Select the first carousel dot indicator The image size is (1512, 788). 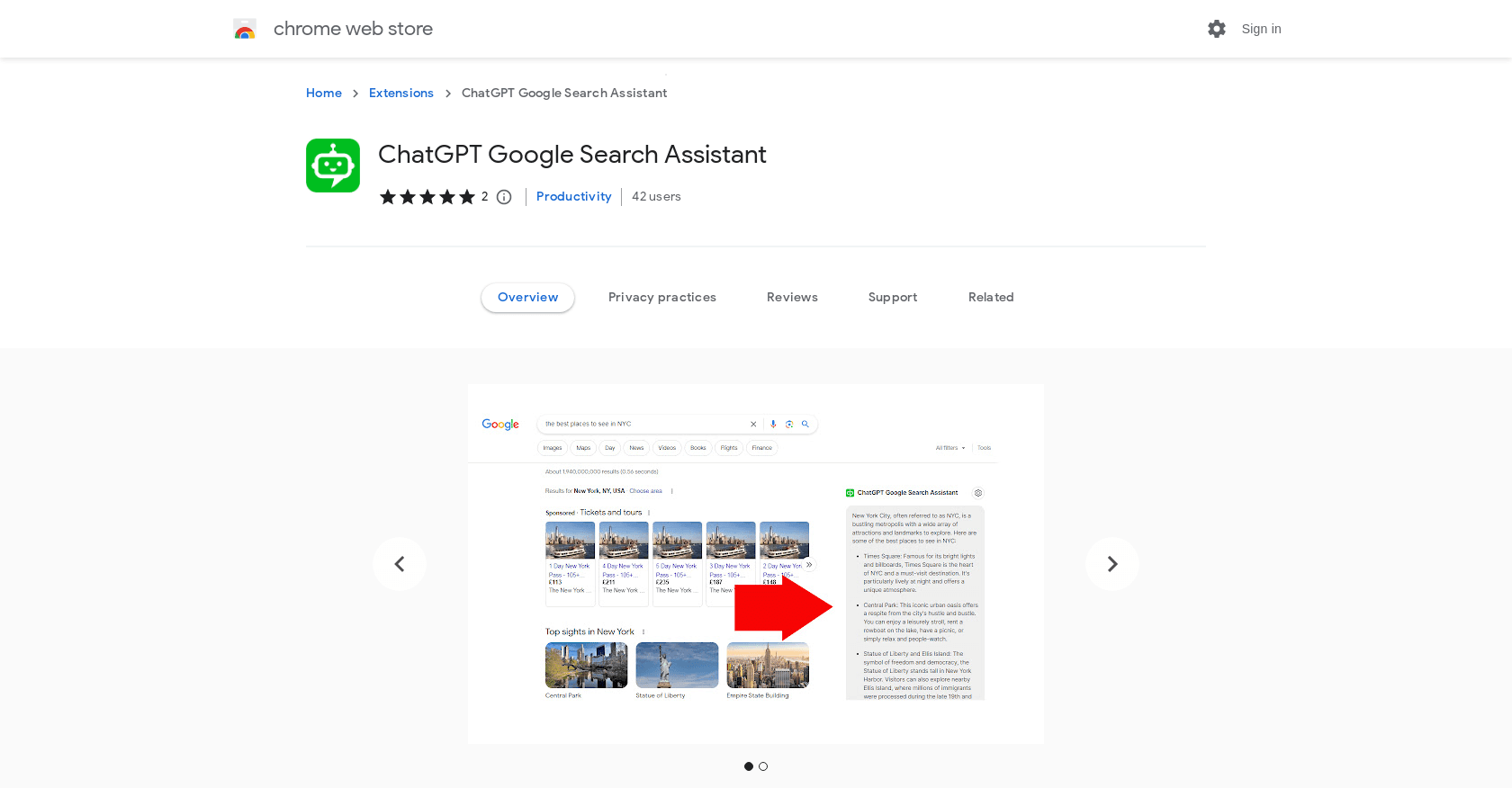[x=749, y=766]
